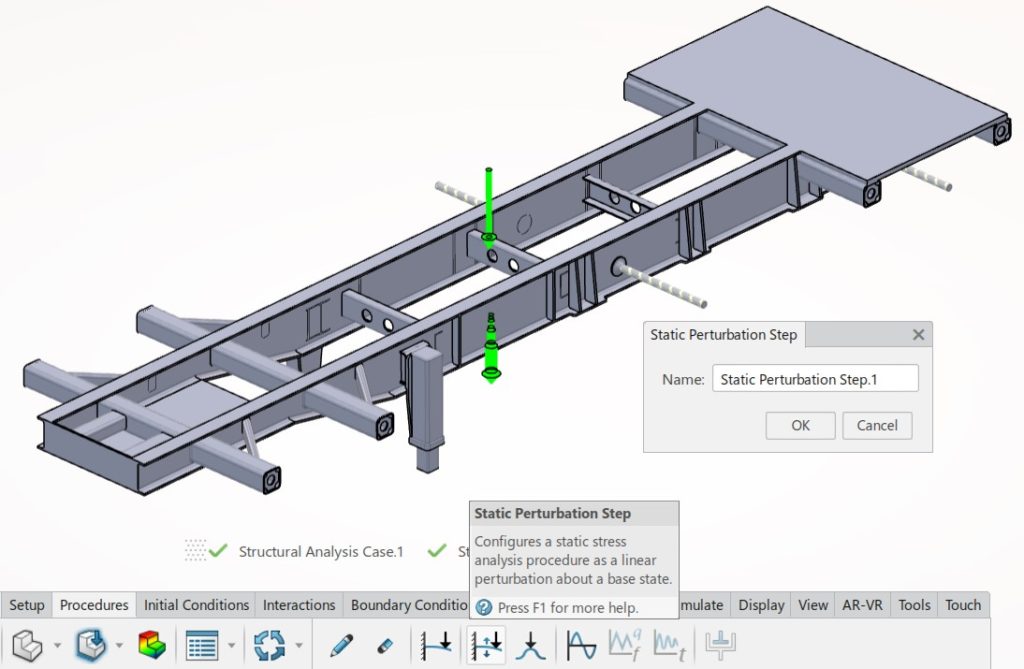Click the update cycle arrows icon
This screenshot has height=669, width=1024.
pyautogui.click(x=269, y=645)
